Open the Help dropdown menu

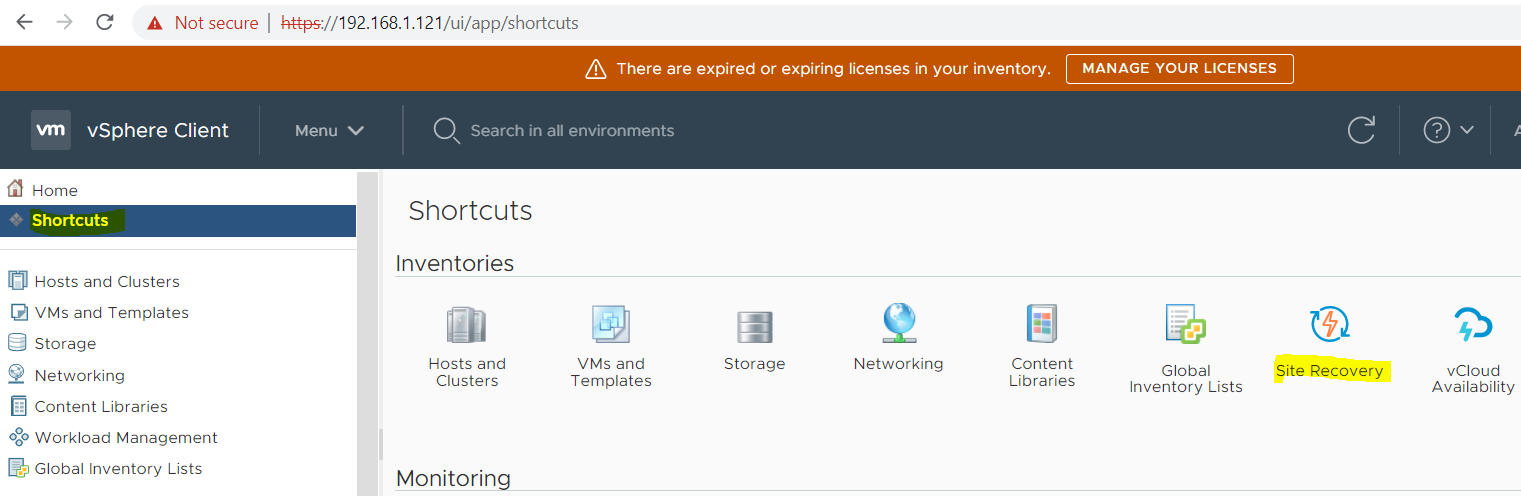1449,130
